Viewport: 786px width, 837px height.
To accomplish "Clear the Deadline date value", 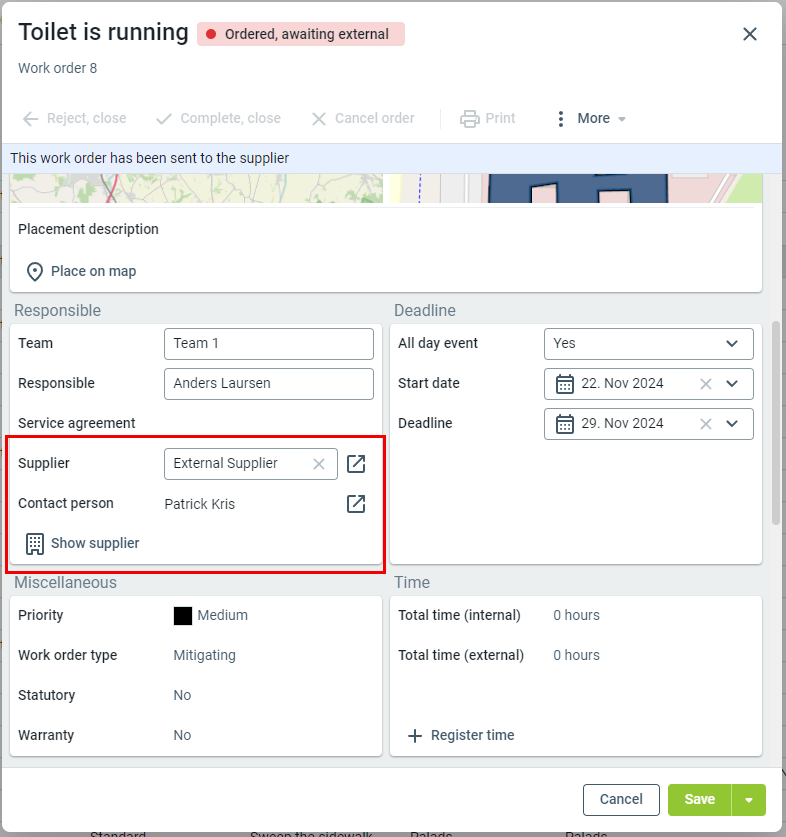I will [x=706, y=424].
